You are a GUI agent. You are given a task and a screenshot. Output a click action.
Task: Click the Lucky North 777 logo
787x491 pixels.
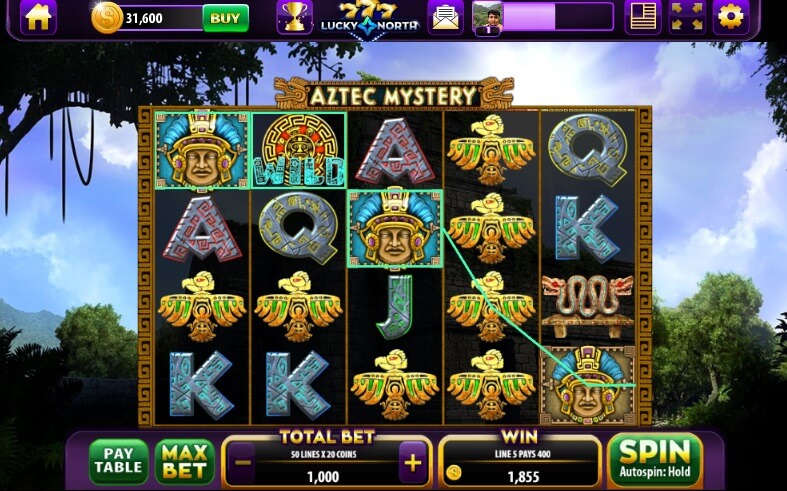point(369,17)
